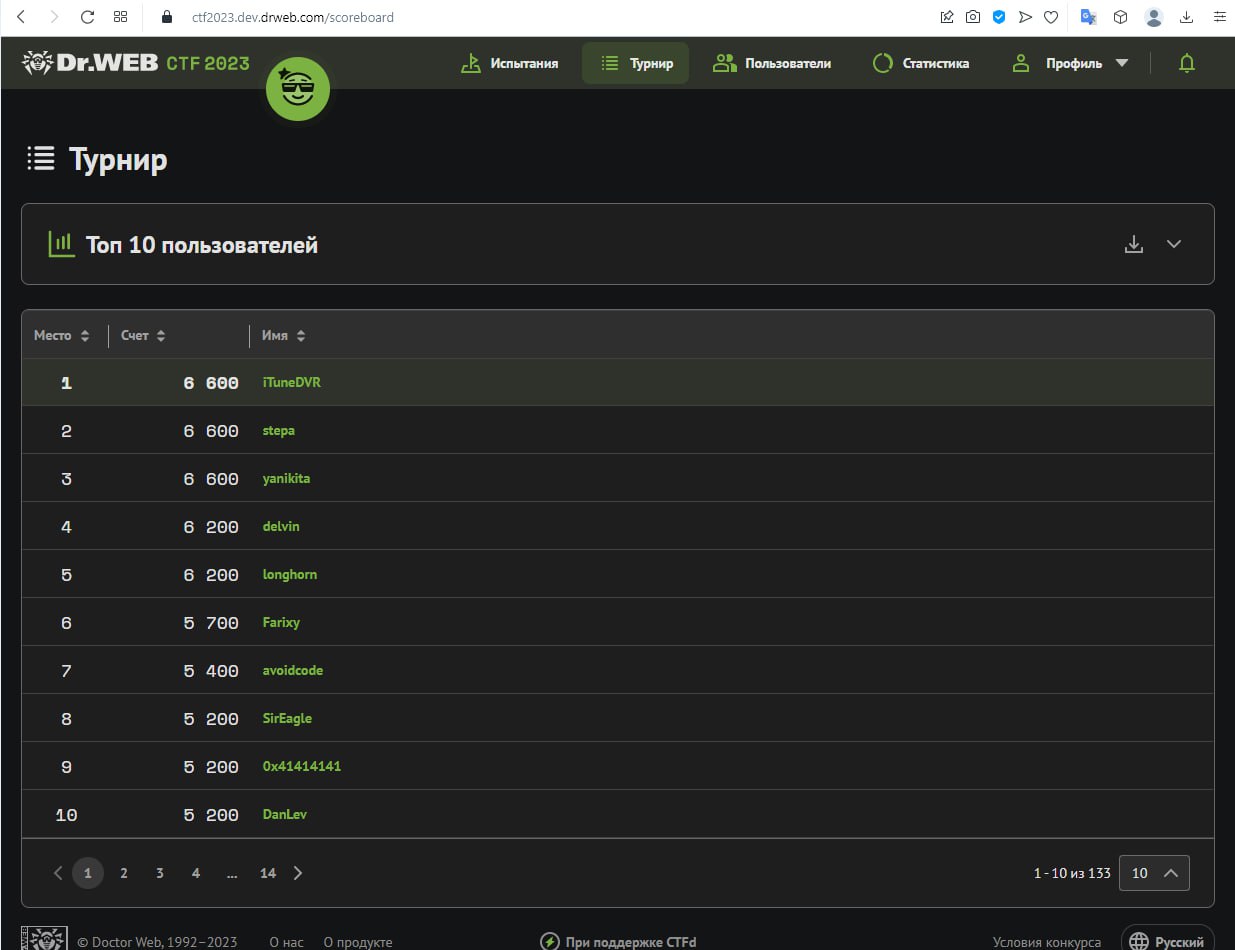Download the top 10 users chart
Screen dimensions: 1235x950
tap(1134, 244)
